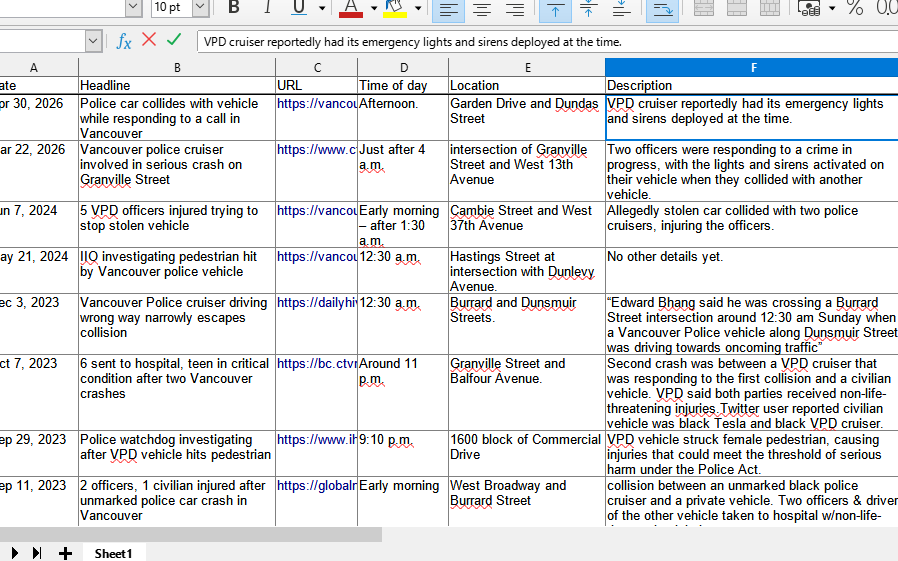Click Merge Cells icon
The image size is (898, 561).
[736, 8]
